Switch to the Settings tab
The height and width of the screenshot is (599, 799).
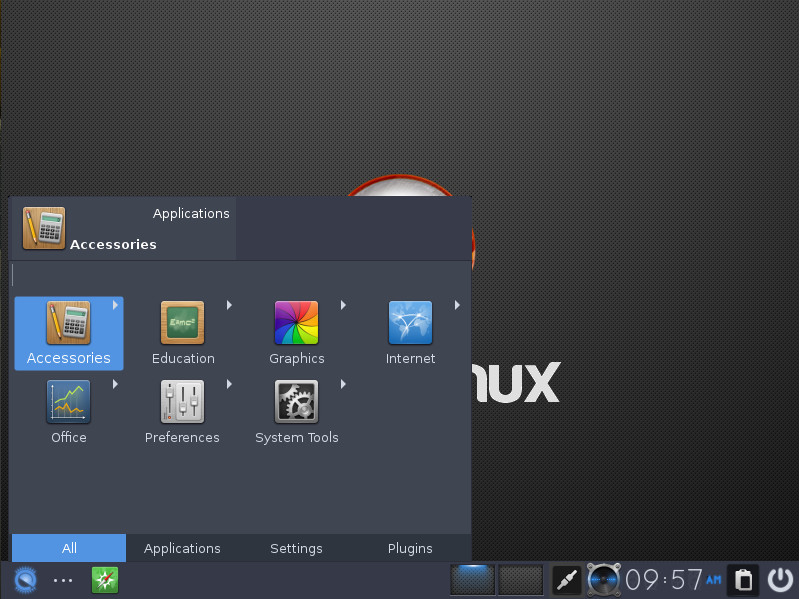pyautogui.click(x=296, y=548)
